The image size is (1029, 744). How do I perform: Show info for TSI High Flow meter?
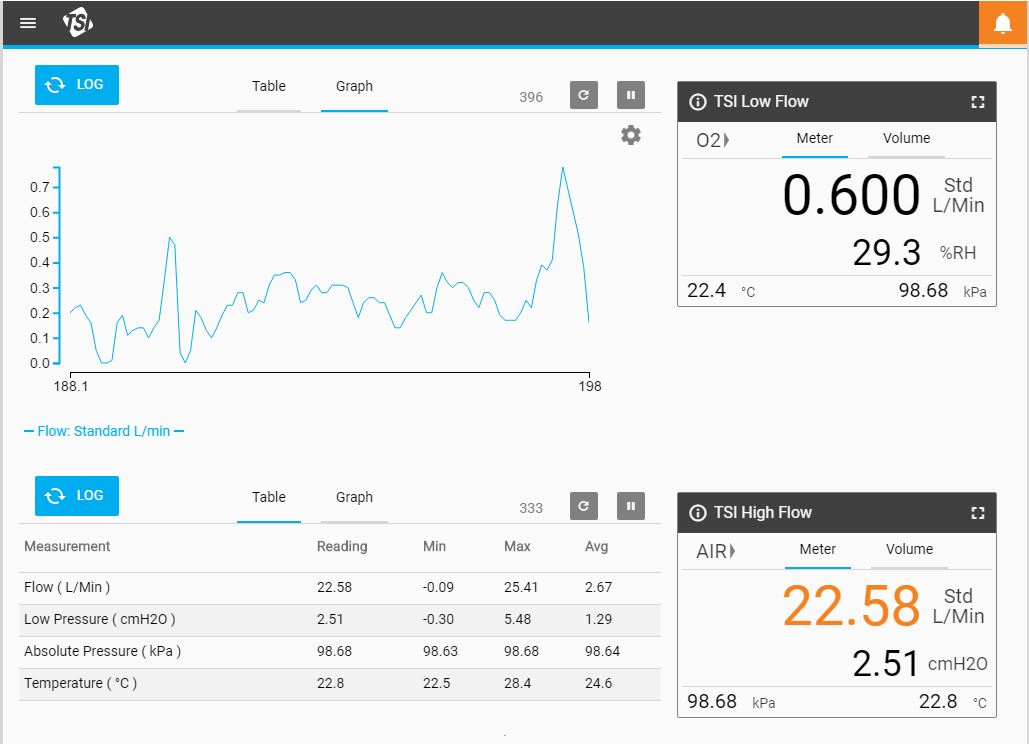pyautogui.click(x=698, y=513)
